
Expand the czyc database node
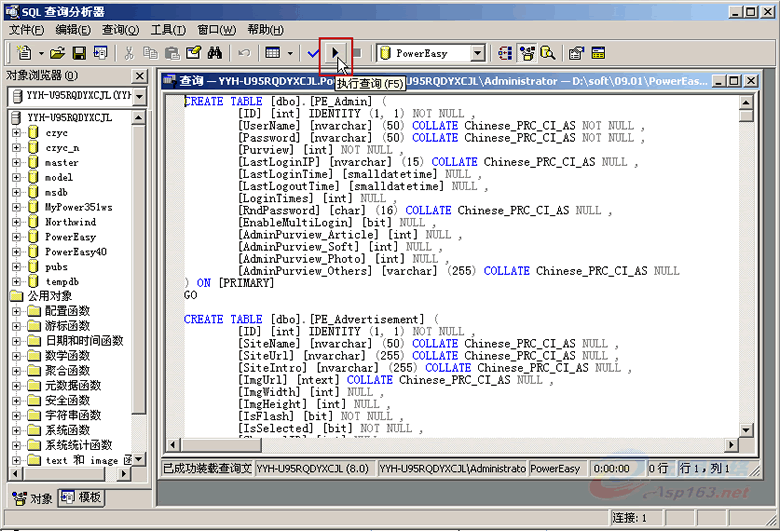pos(16,133)
